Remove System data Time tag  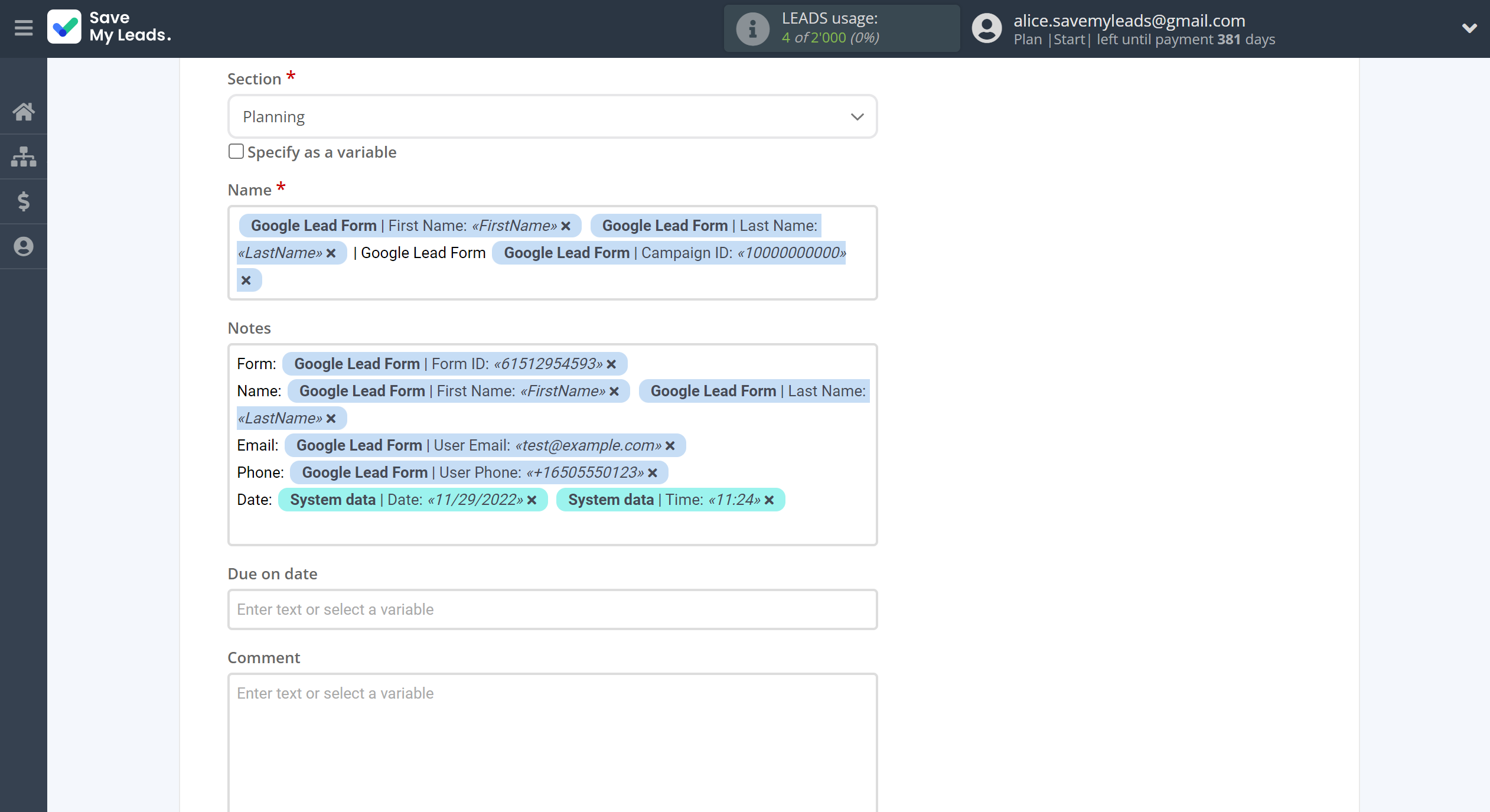coord(770,500)
